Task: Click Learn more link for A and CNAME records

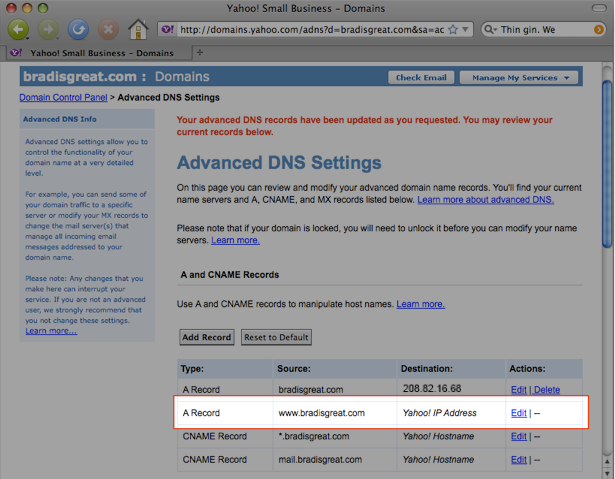Action: pyautogui.click(x=420, y=304)
